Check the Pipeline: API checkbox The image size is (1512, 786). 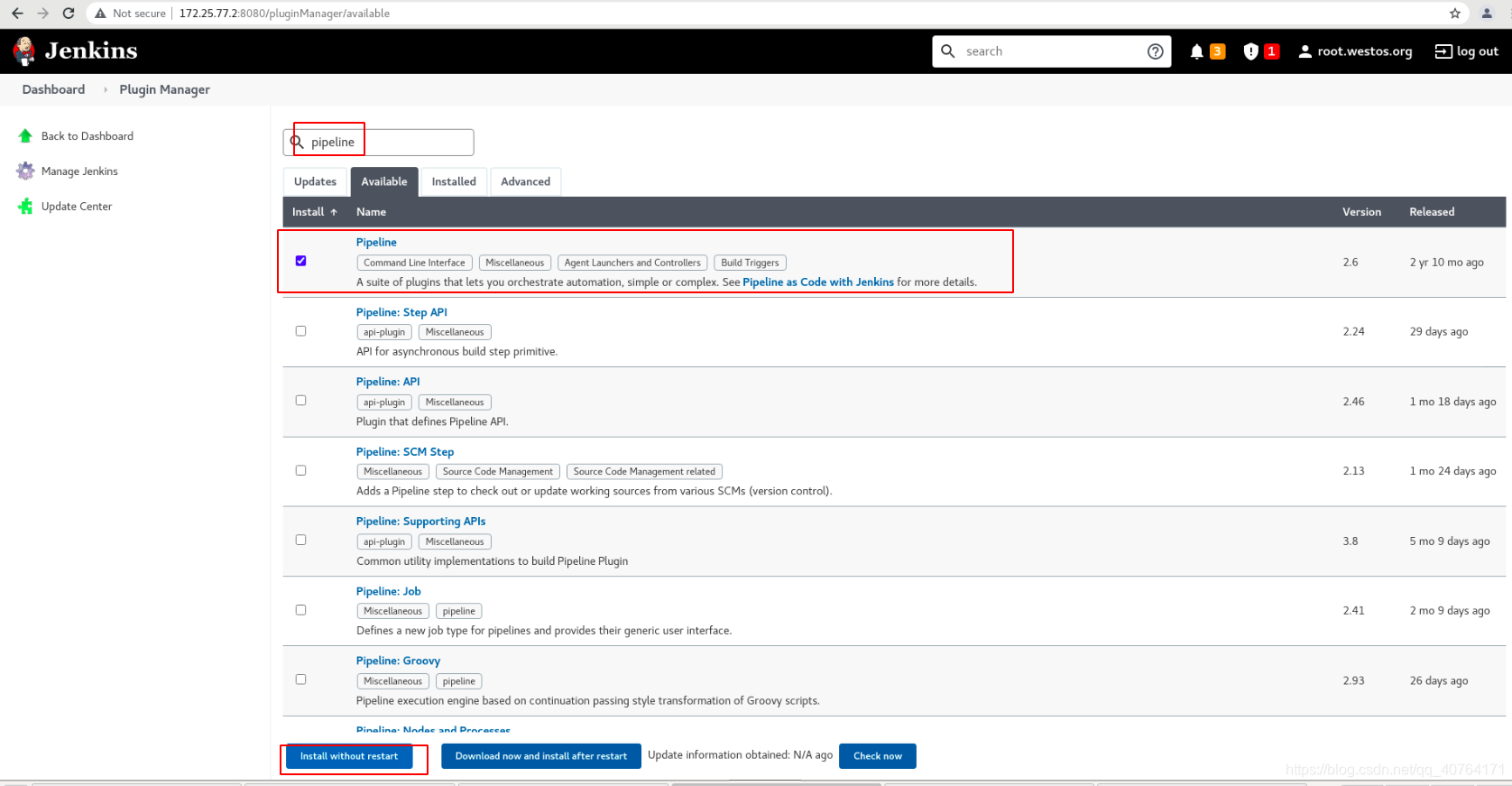tap(301, 401)
